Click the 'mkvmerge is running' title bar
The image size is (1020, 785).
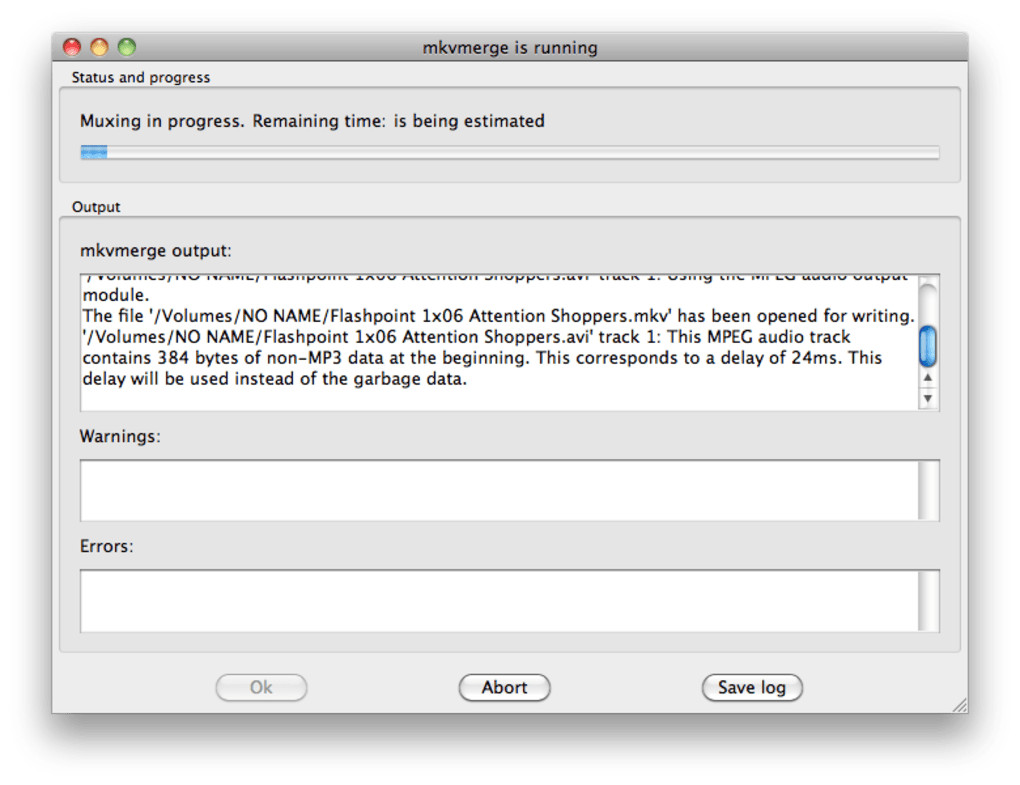(x=509, y=47)
